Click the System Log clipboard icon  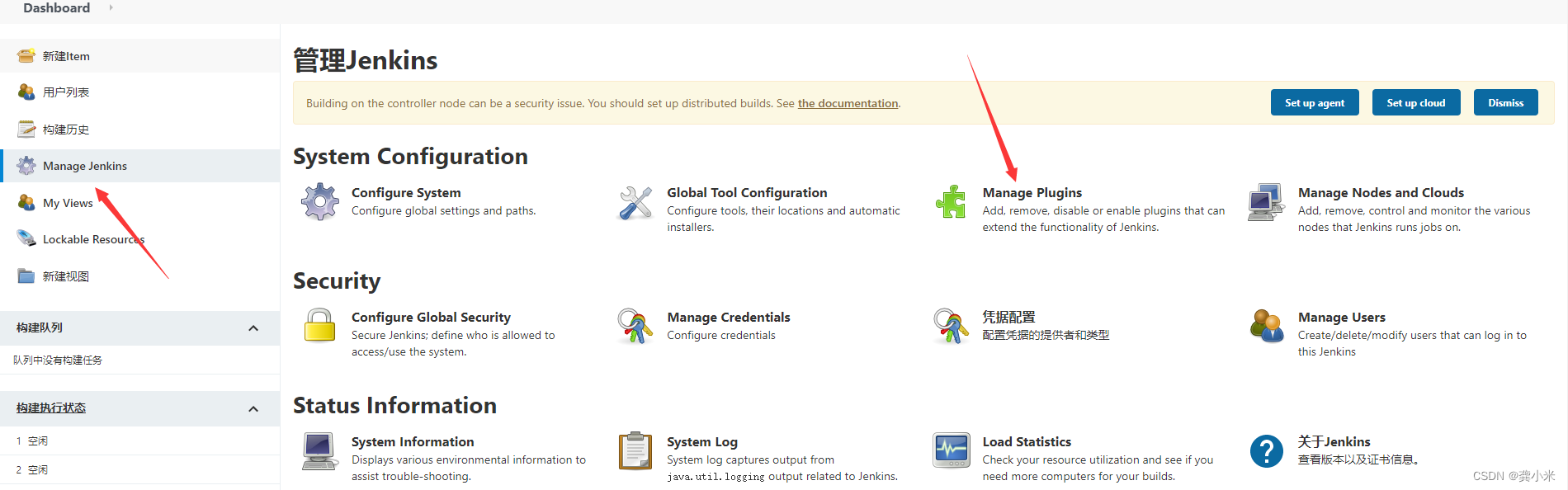point(635,450)
